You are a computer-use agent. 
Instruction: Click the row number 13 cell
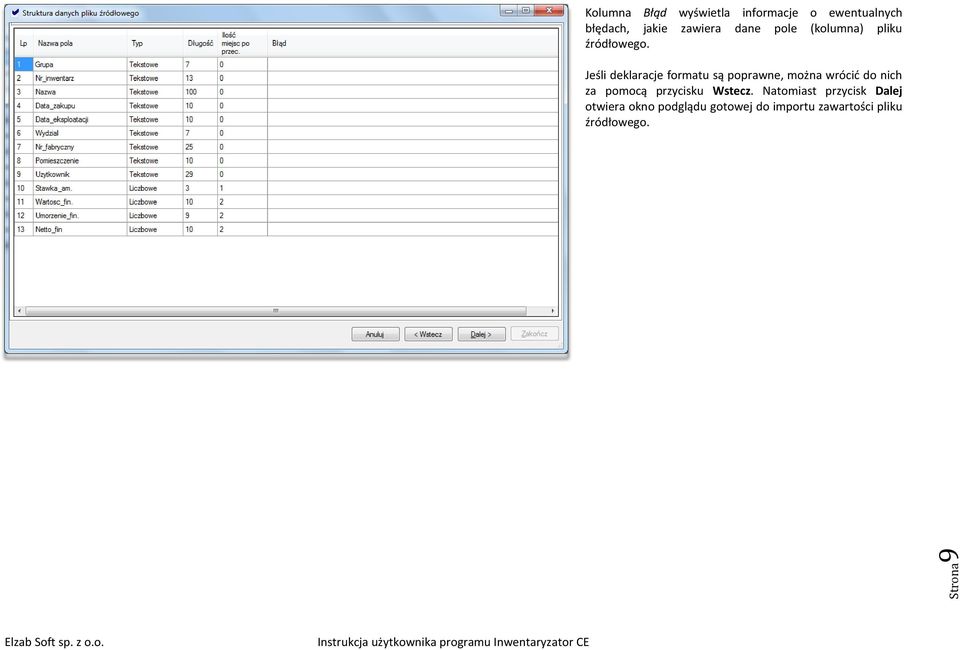click(x=24, y=230)
